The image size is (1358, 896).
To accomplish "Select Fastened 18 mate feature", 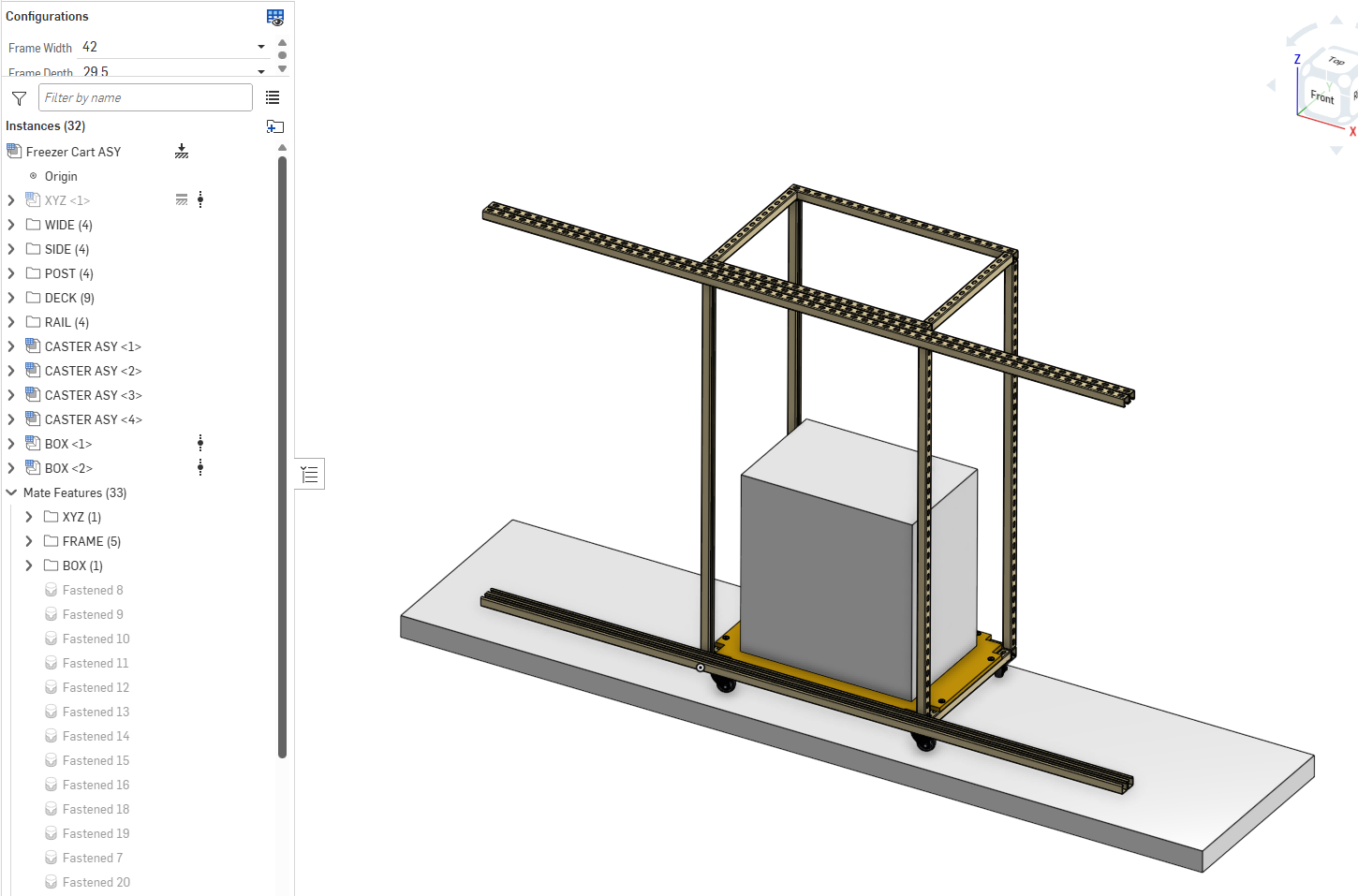I will point(96,809).
